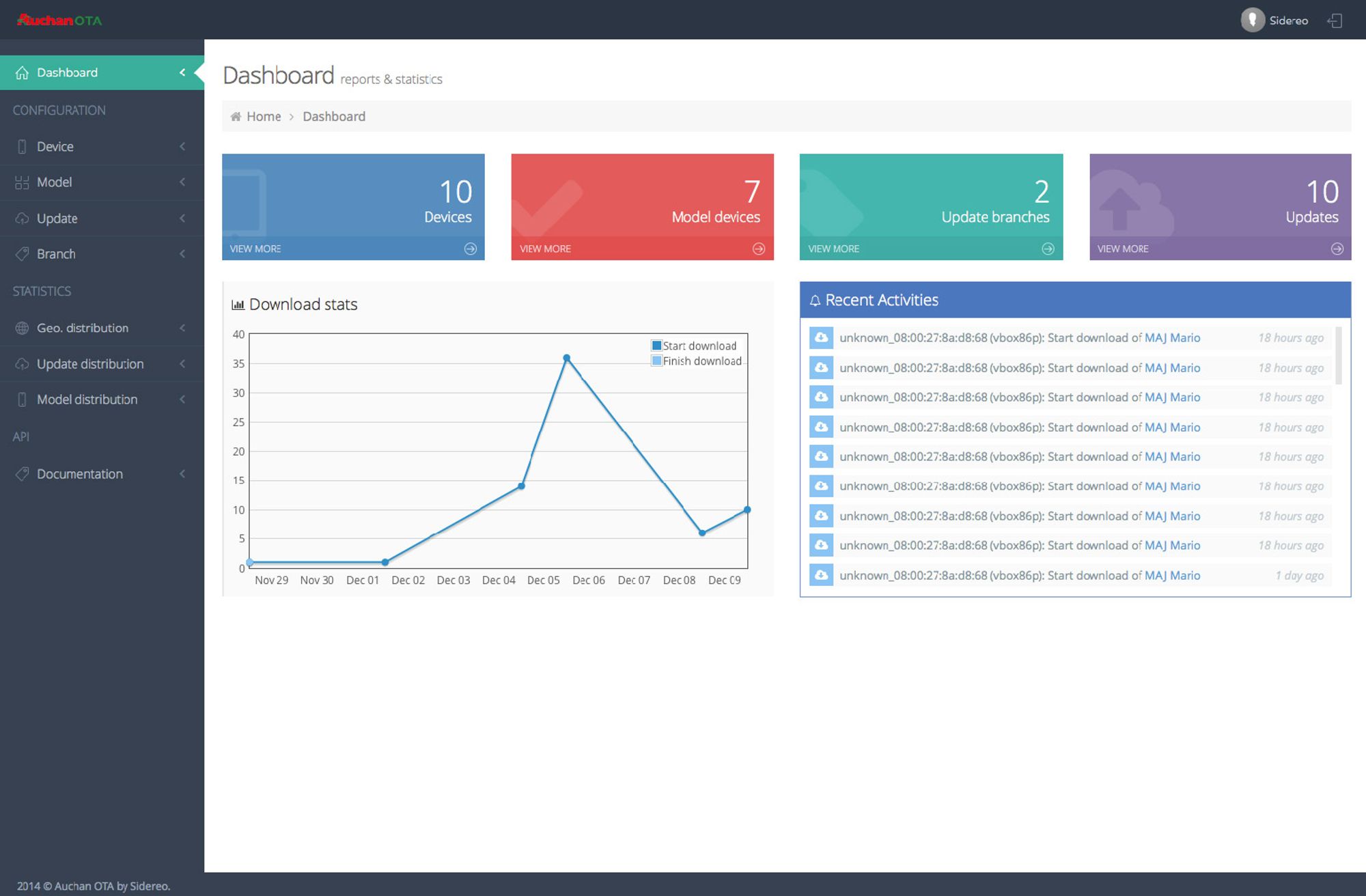
Task: Click the Sidereo user avatar
Action: [1252, 20]
